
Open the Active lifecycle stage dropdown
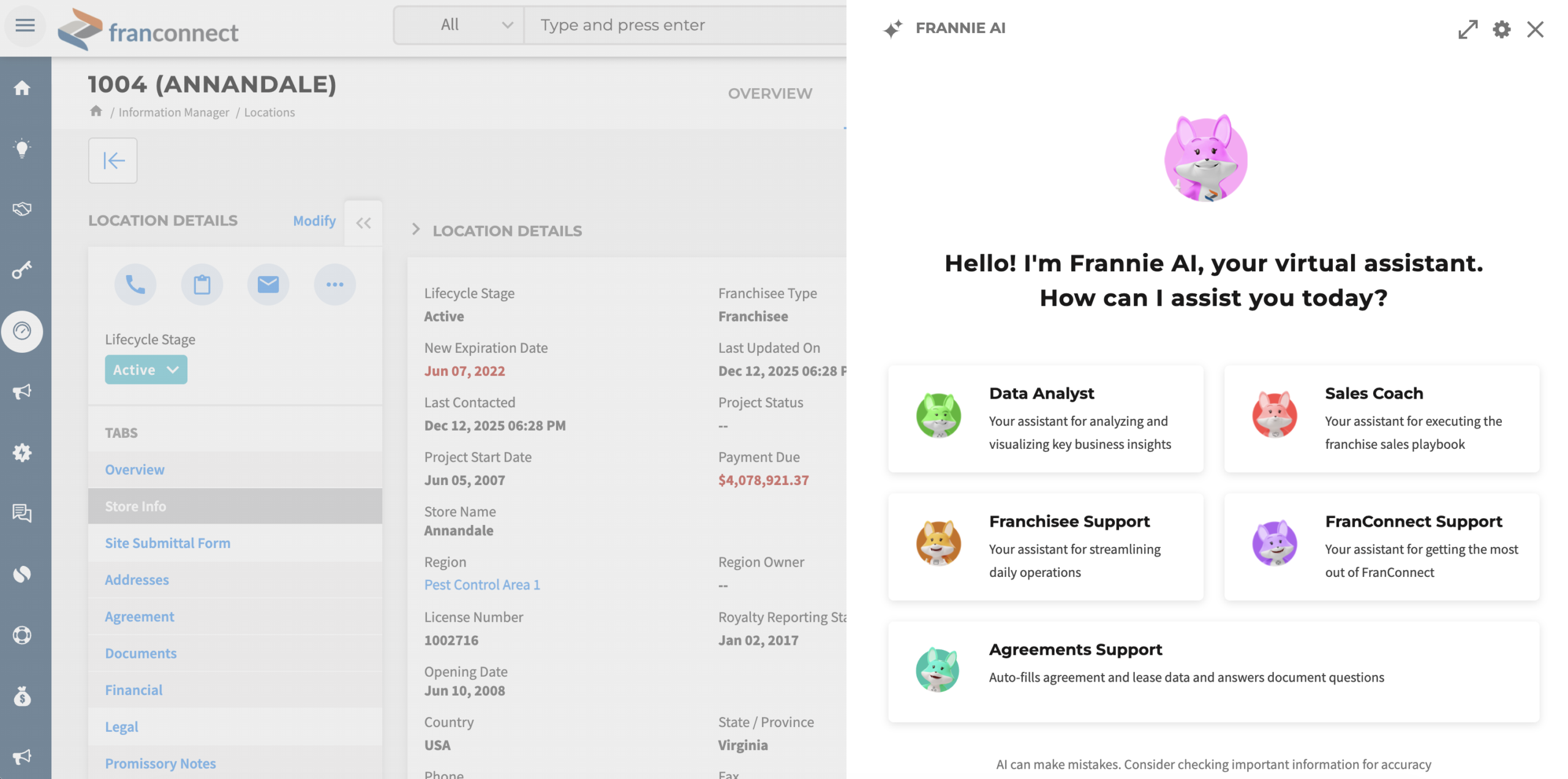146,370
